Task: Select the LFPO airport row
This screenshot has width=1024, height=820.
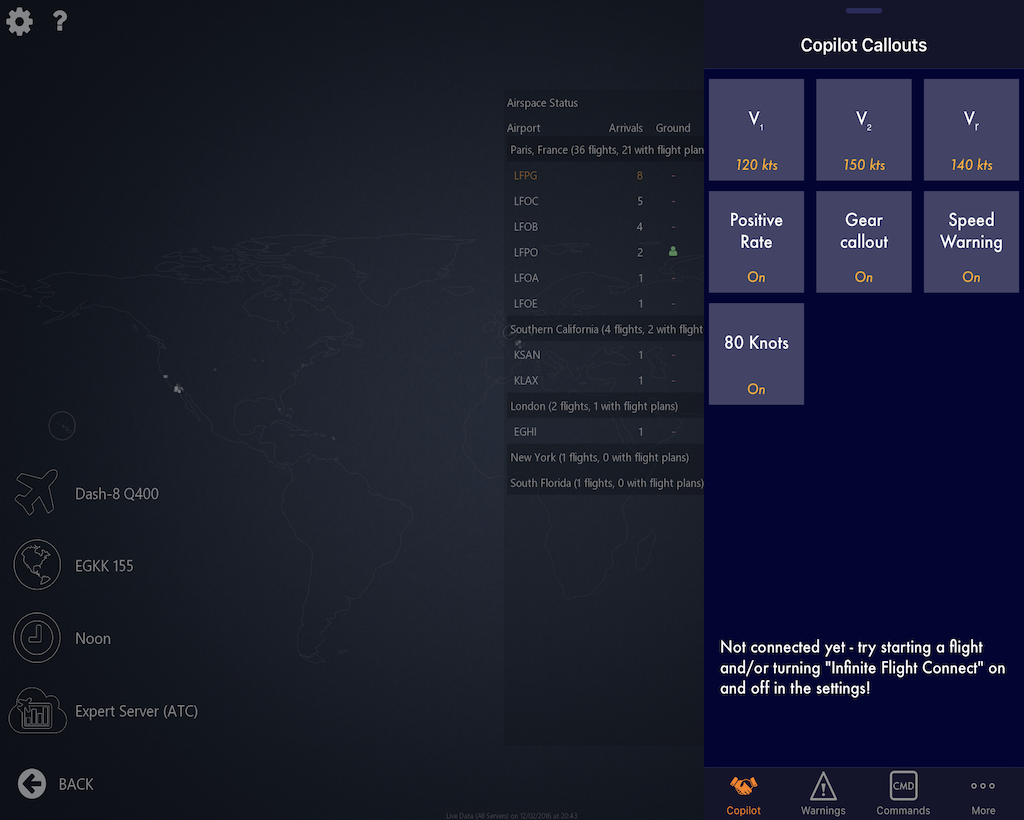Action: tap(605, 252)
